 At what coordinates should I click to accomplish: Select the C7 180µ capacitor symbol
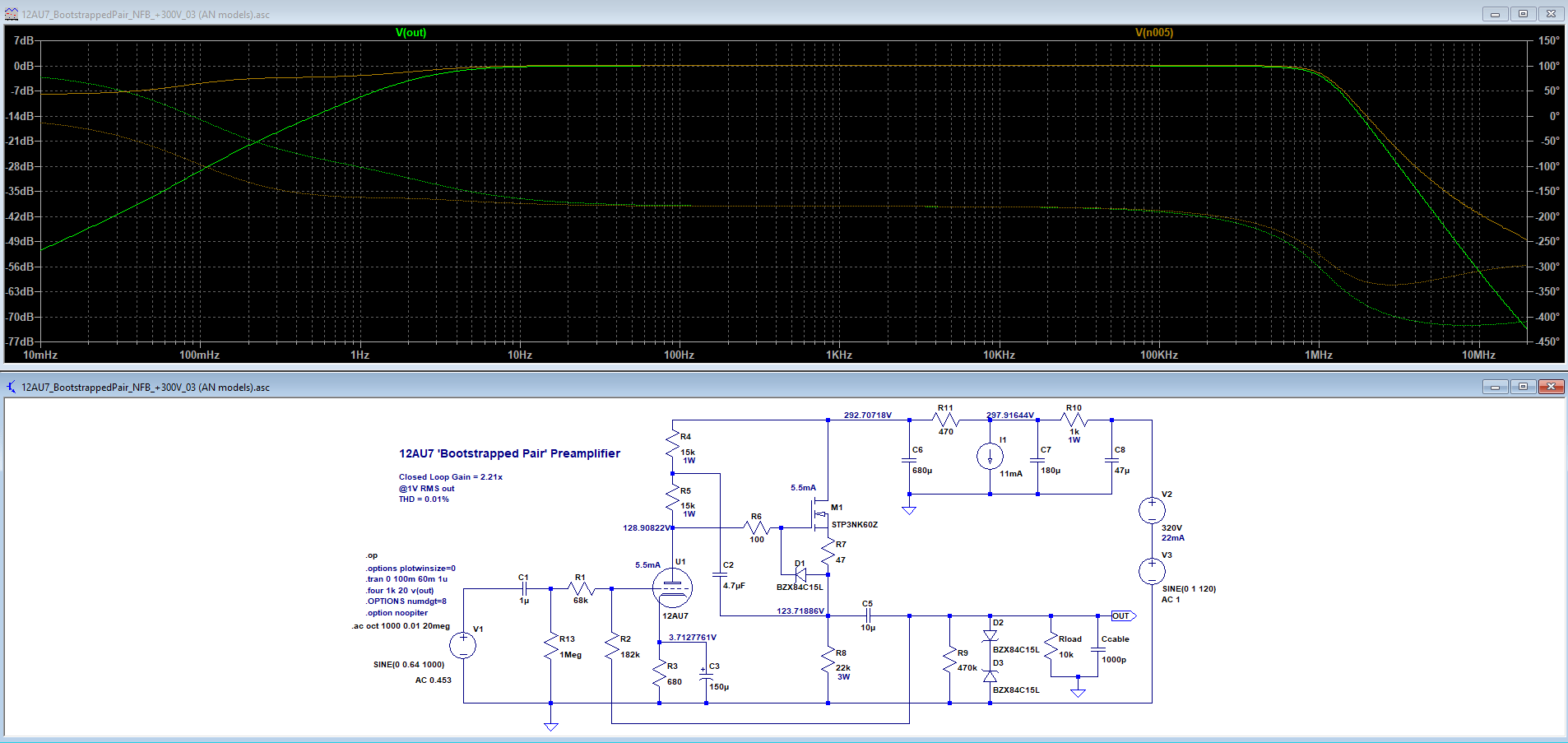[x=1037, y=461]
